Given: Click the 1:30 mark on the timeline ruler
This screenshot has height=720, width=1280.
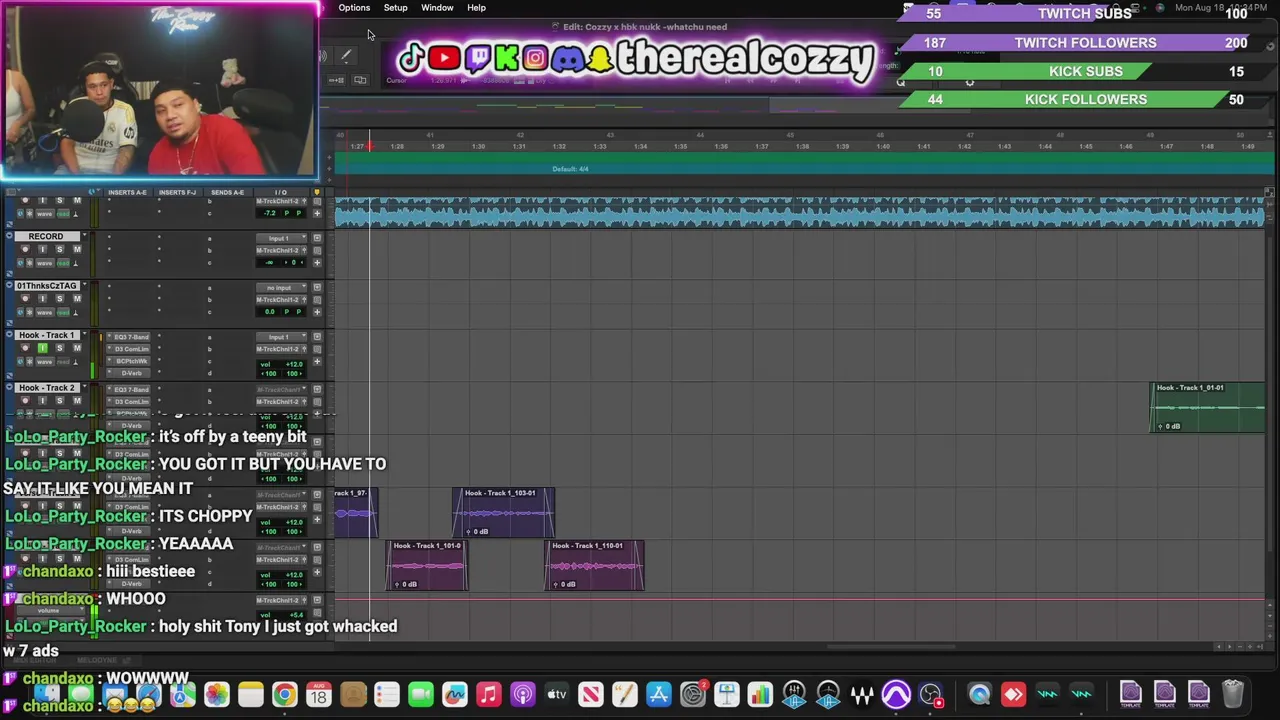Looking at the screenshot, I should click(478, 147).
